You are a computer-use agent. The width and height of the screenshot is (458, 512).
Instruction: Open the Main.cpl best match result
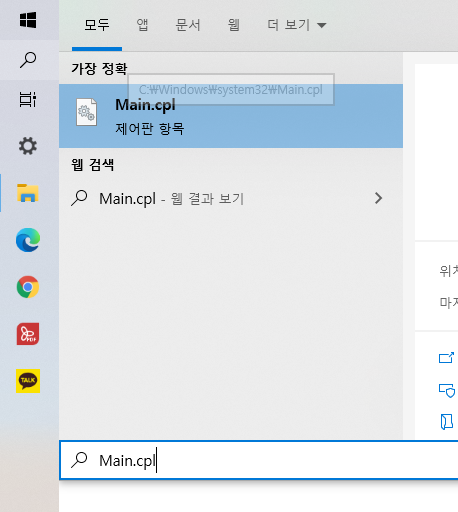231,116
